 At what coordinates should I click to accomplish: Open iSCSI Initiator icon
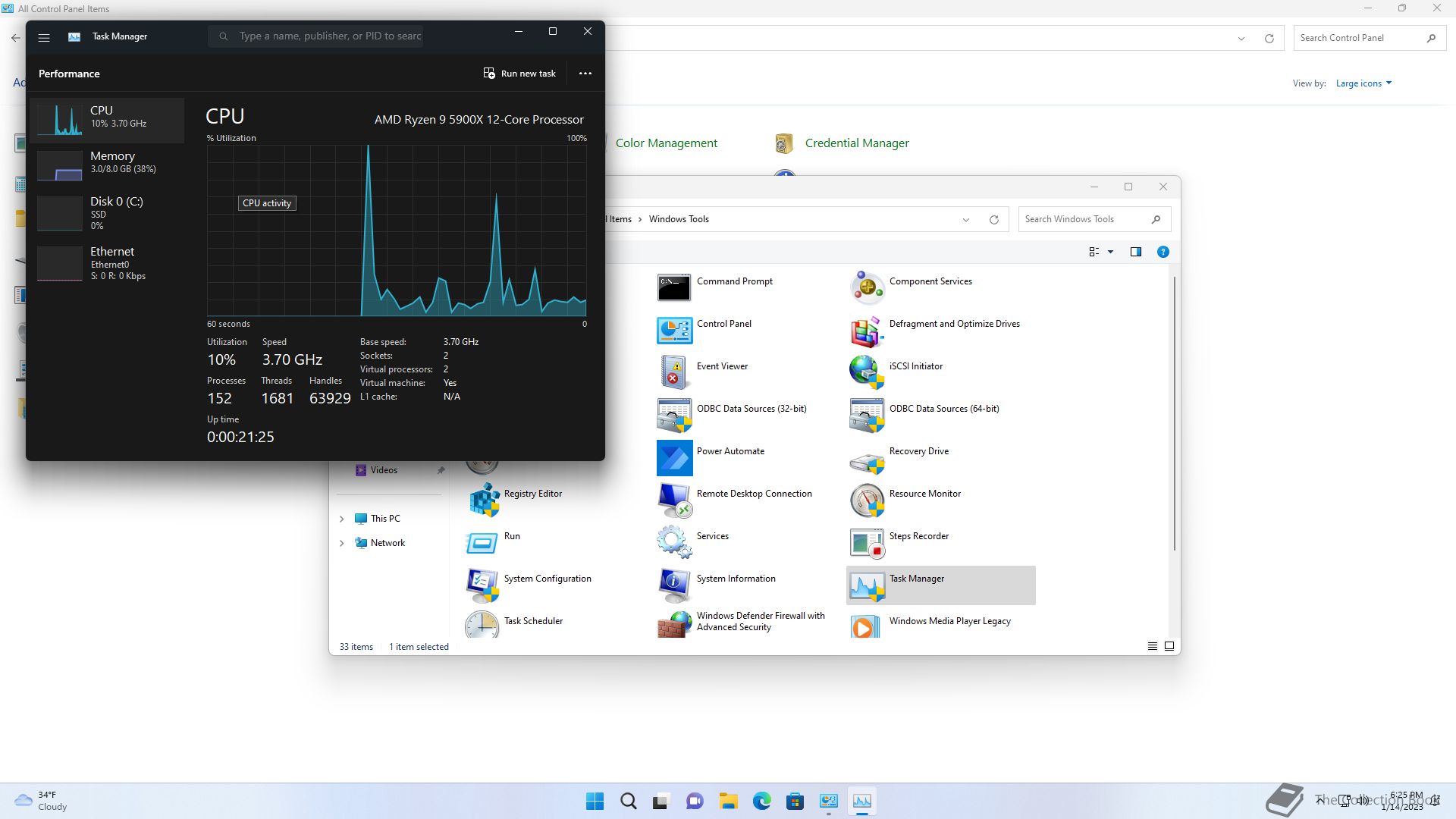point(867,373)
